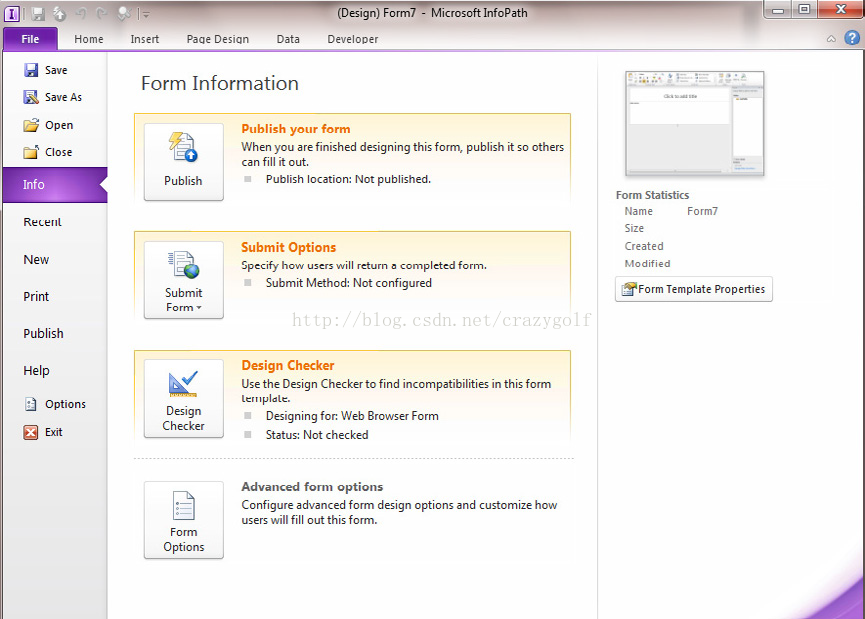This screenshot has width=865, height=619.
Task: Click 'Submit Method: Not configured' text
Action: 349,283
